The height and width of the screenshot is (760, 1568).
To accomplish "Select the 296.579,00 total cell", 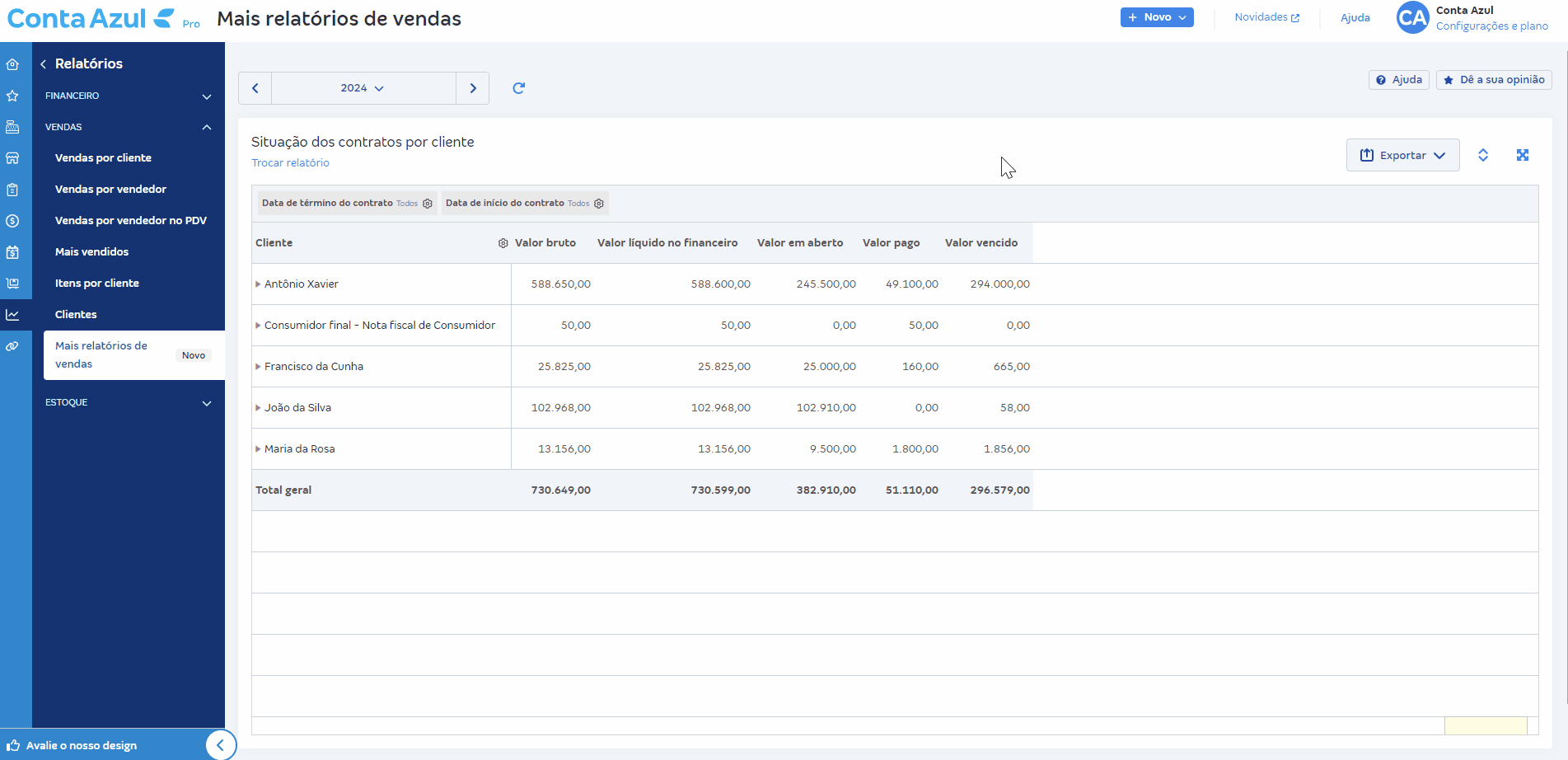I will [1000, 490].
